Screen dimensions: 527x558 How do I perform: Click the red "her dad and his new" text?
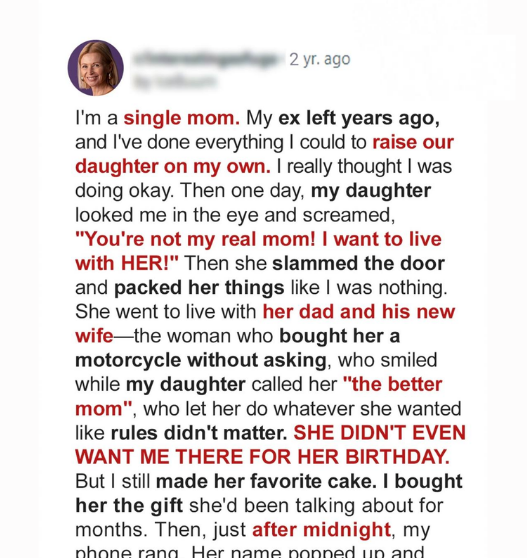pos(359,312)
